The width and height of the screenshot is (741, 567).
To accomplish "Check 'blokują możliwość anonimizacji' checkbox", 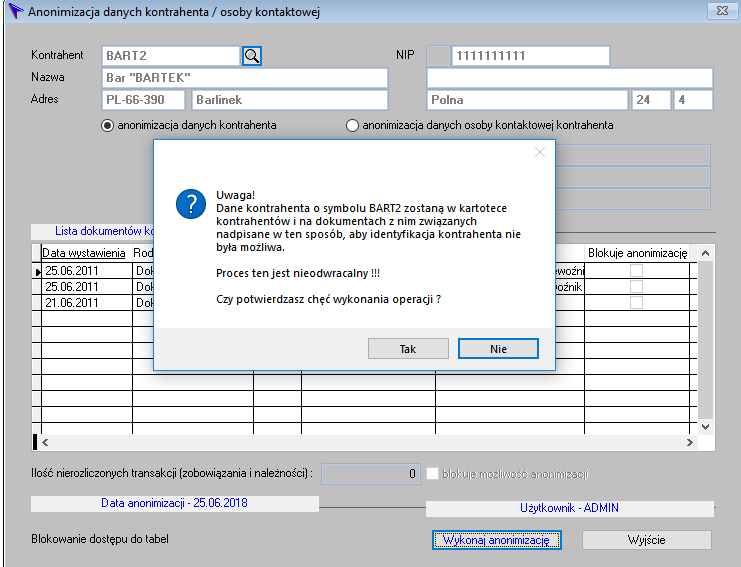I will pyautogui.click(x=434, y=473).
